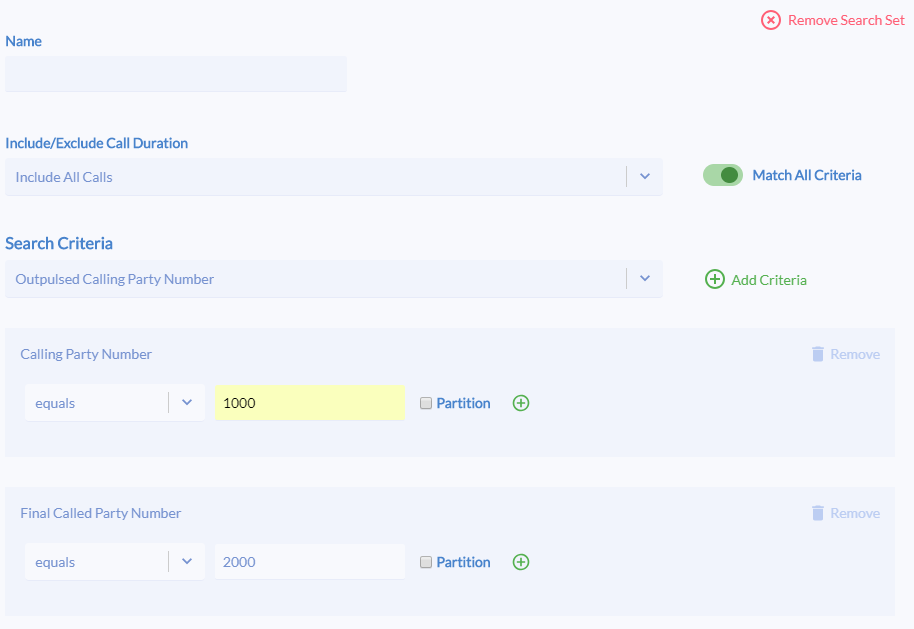This screenshot has width=914, height=629.
Task: Check Partition box for Final Called Party Number
Action: click(x=426, y=562)
